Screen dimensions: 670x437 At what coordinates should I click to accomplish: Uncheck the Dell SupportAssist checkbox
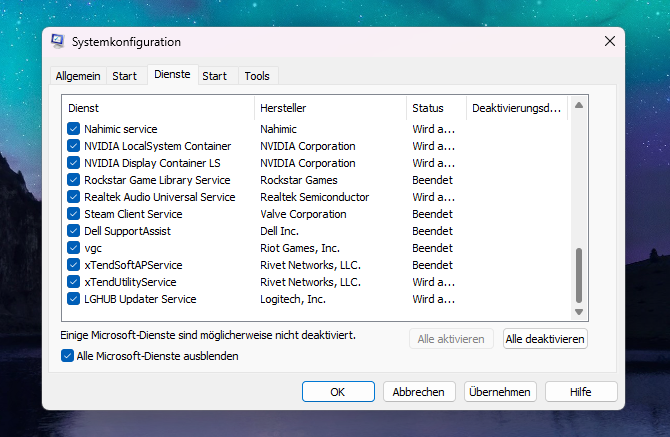pyautogui.click(x=73, y=231)
